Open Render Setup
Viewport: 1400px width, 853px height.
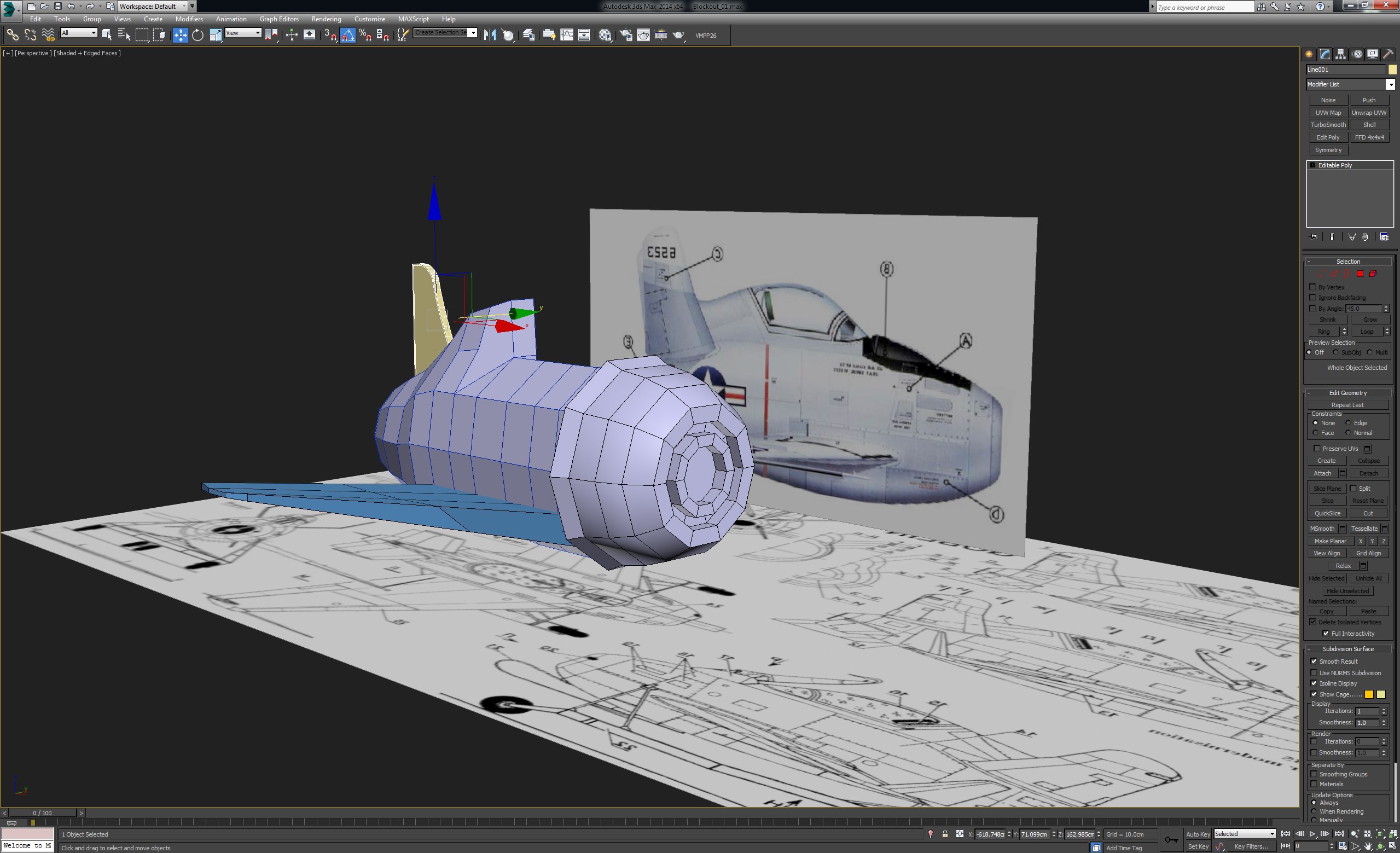pyautogui.click(x=626, y=35)
